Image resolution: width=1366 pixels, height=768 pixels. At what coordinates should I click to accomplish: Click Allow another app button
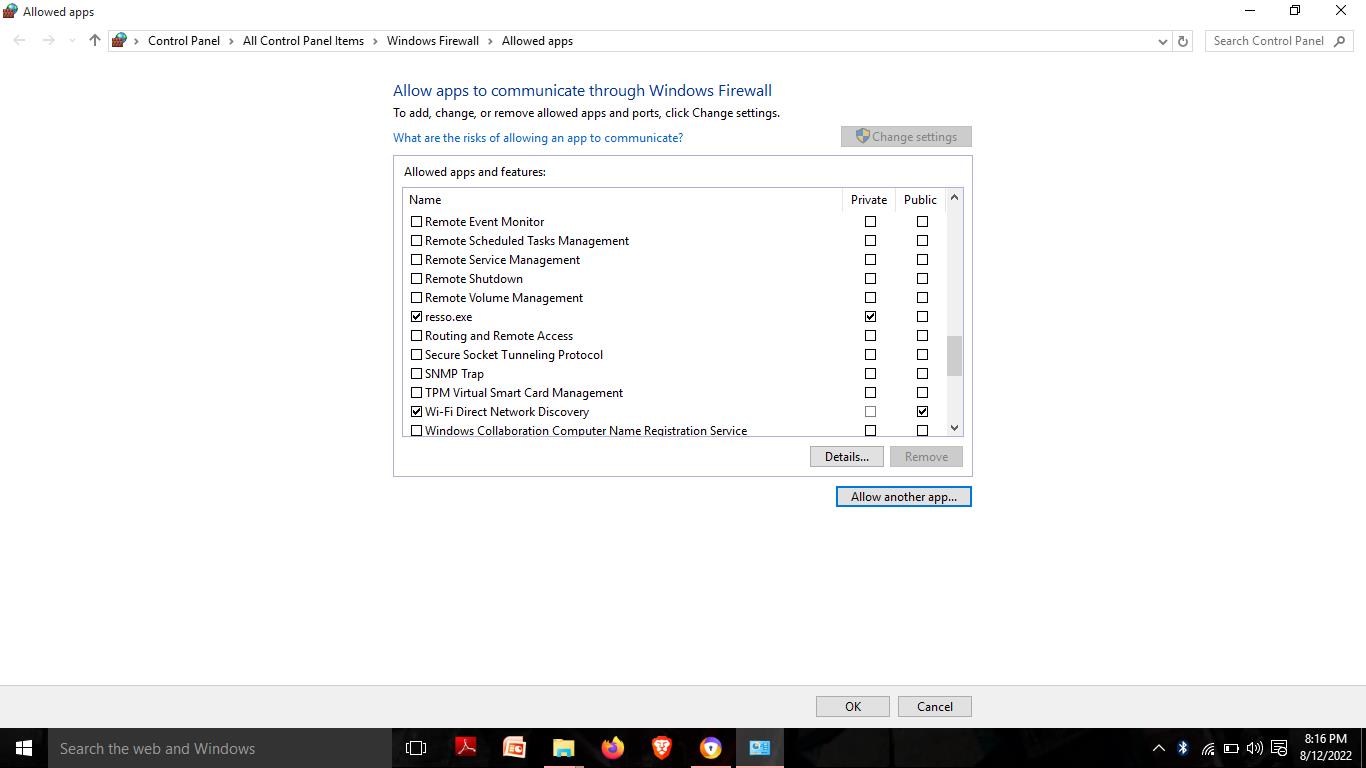904,497
